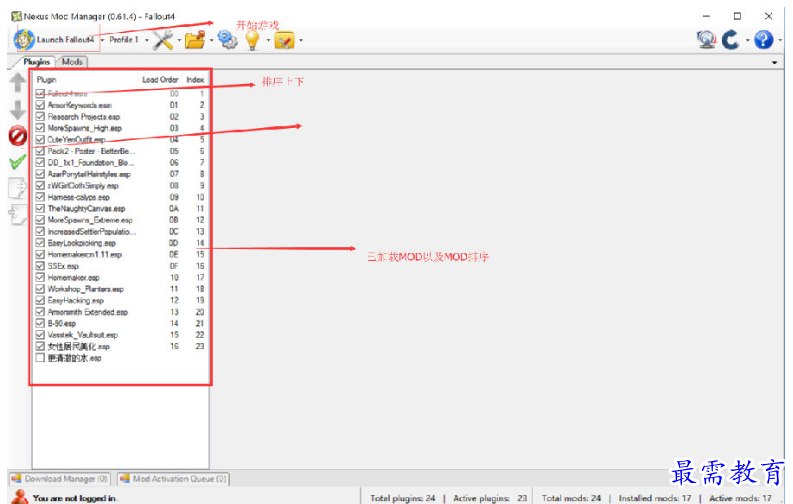Click the 'Total plugins: 24' status entry
This screenshot has width=793, height=504.
(403, 498)
